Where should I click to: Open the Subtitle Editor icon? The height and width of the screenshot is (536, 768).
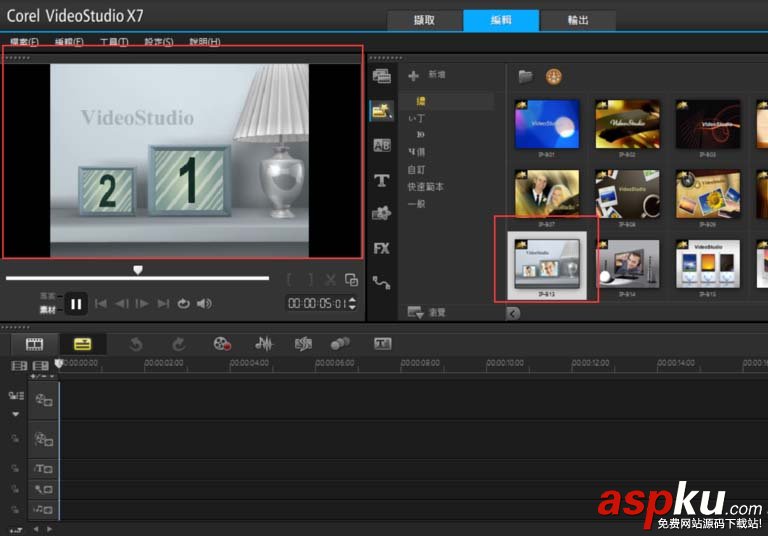click(383, 343)
